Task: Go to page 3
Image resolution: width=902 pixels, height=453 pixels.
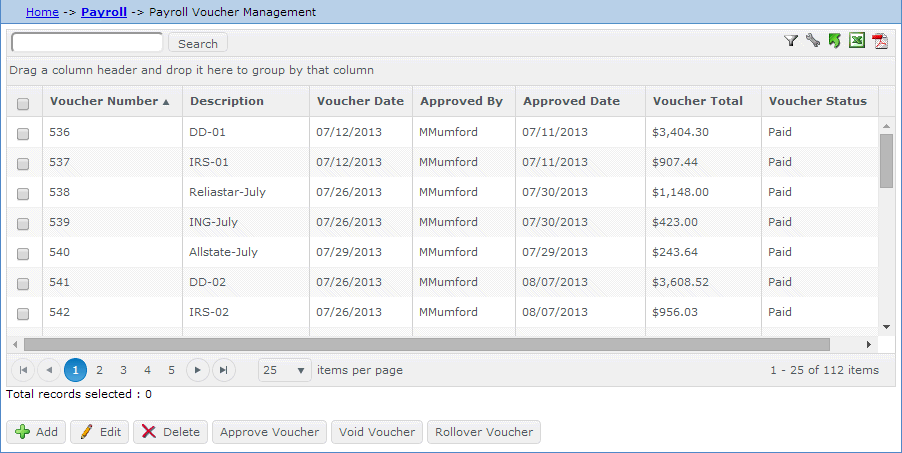Action: (x=123, y=370)
